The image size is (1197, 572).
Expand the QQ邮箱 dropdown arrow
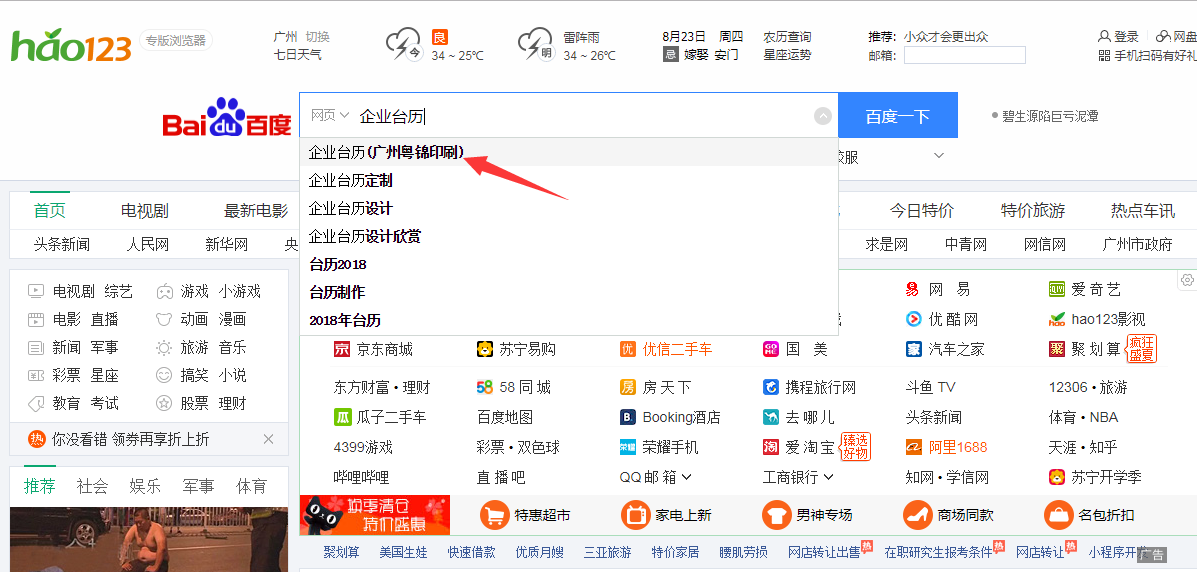tap(686, 477)
